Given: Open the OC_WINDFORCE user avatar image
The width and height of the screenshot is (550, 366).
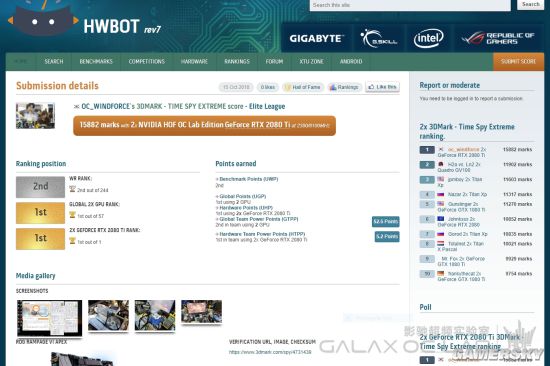Looking at the screenshot, I should [x=35, y=115].
